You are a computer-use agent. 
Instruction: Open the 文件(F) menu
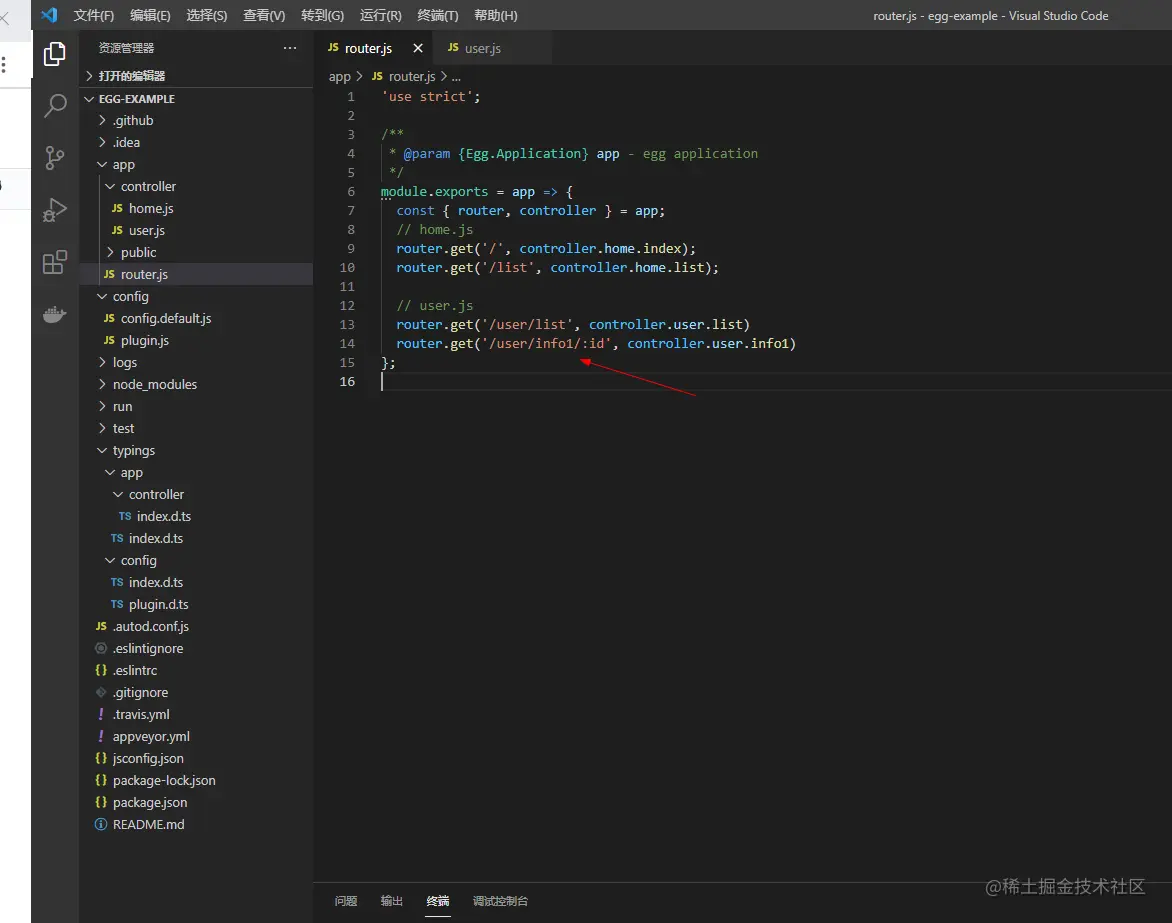click(x=93, y=16)
